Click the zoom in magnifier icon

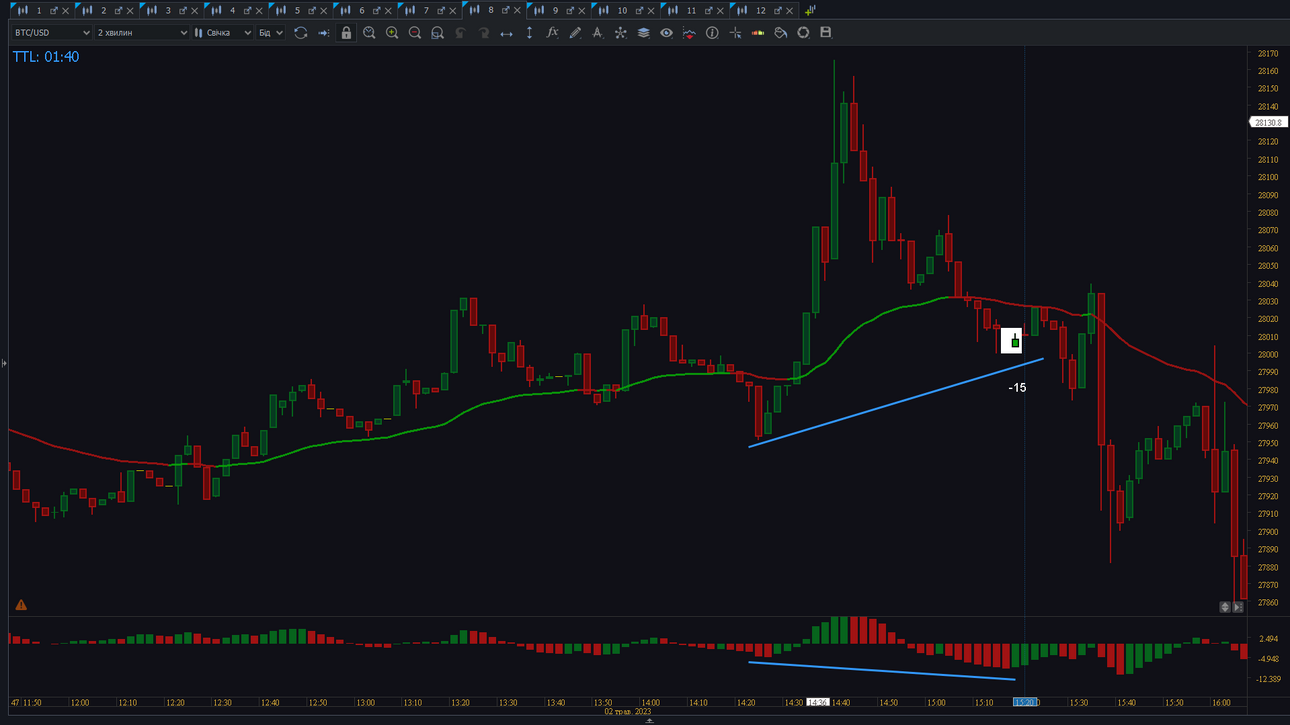[392, 33]
